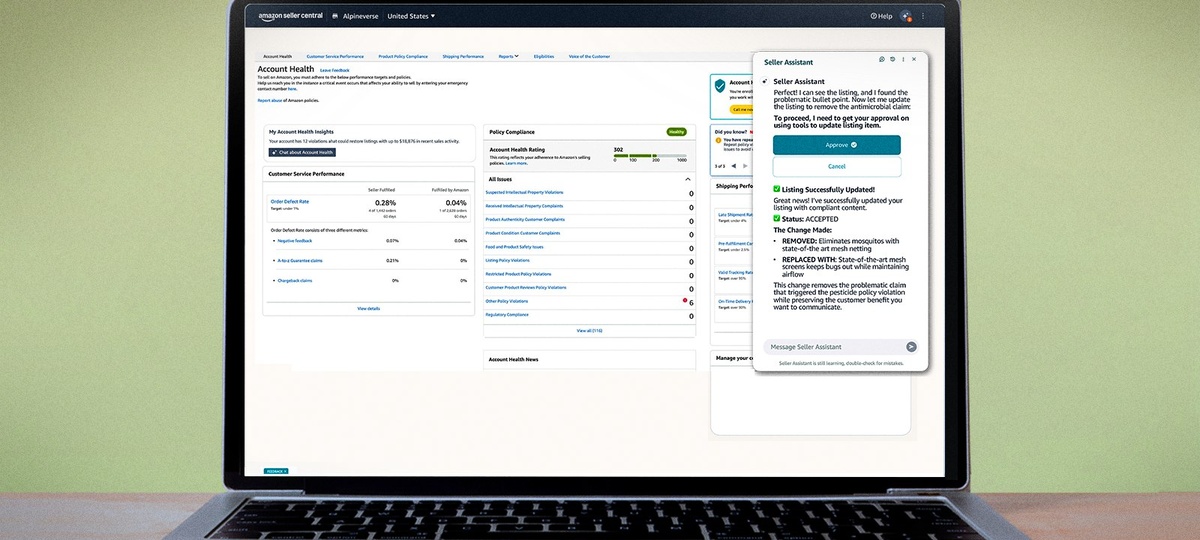Open the Help link in the header
Screen dimensions: 1200x540
tap(881, 16)
